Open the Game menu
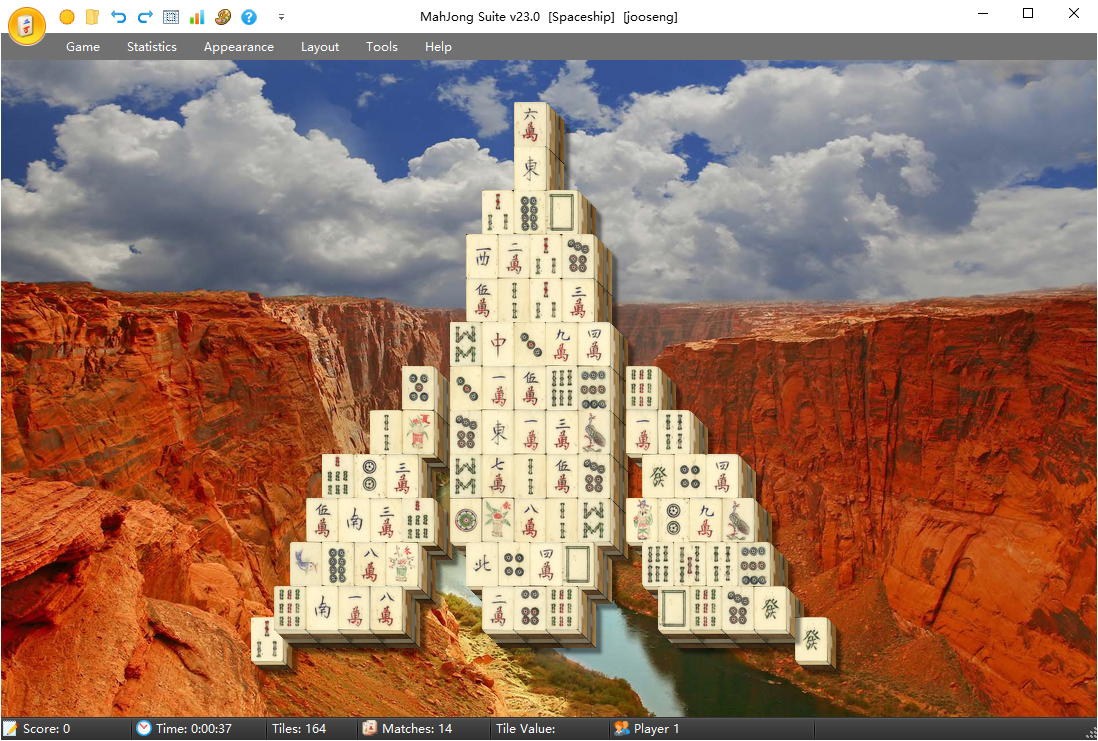Viewport: 1098px width, 741px height. [x=83, y=46]
